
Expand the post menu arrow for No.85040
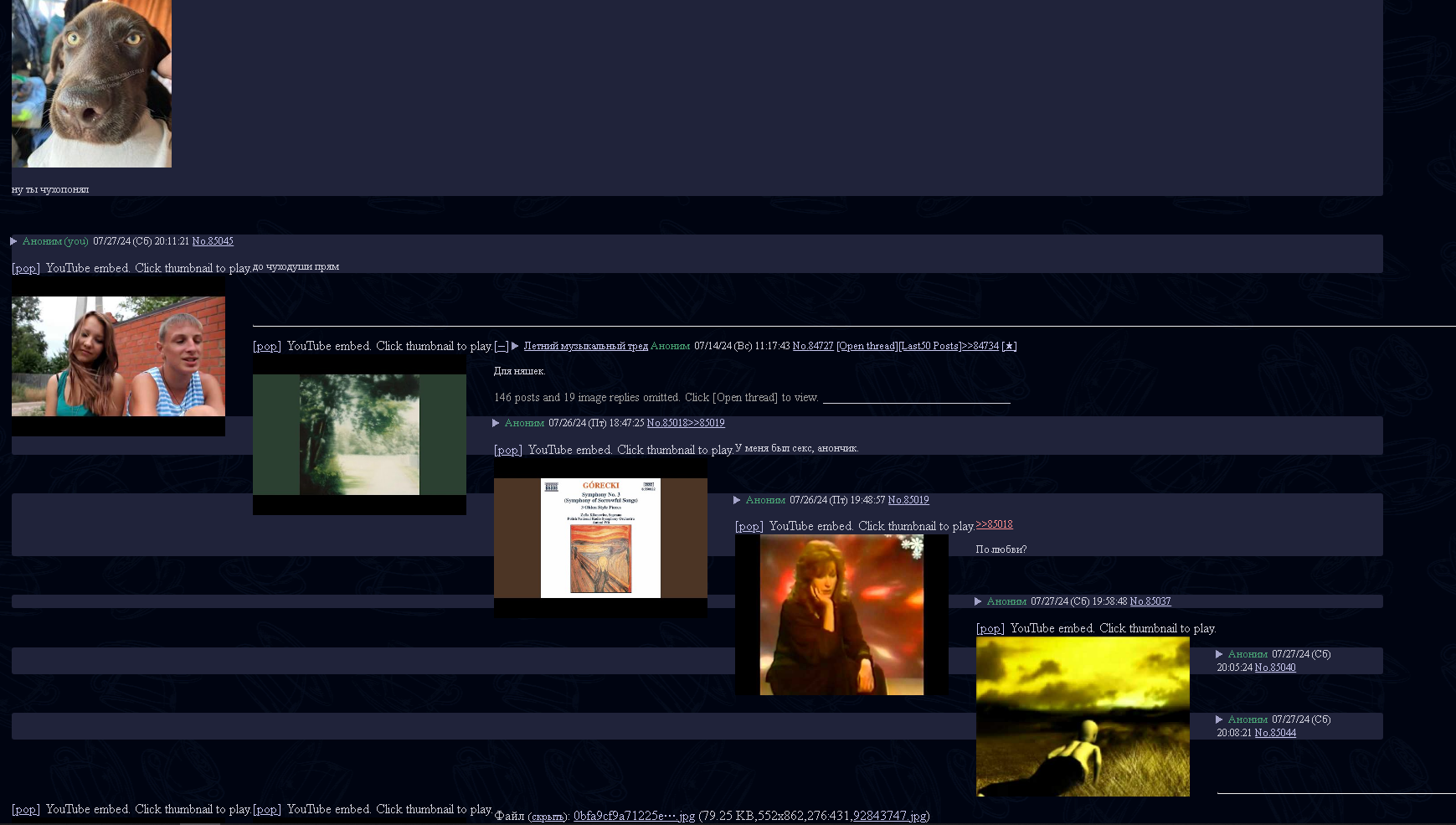[x=1219, y=654]
